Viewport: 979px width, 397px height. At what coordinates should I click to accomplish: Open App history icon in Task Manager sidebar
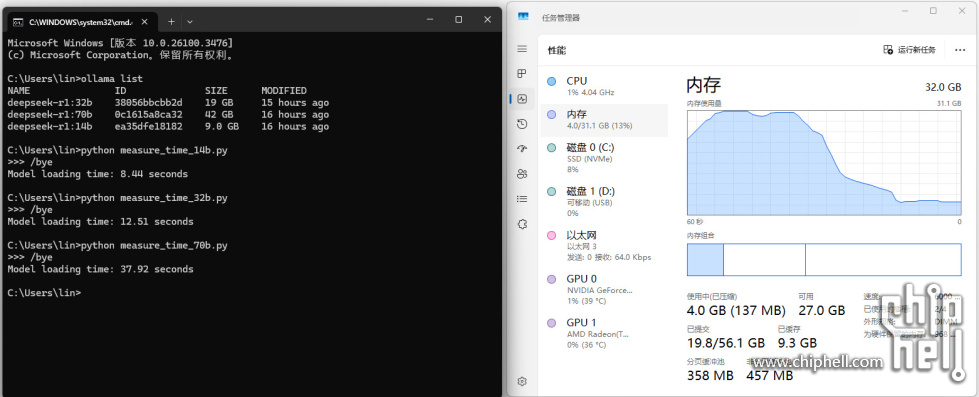pyautogui.click(x=522, y=124)
